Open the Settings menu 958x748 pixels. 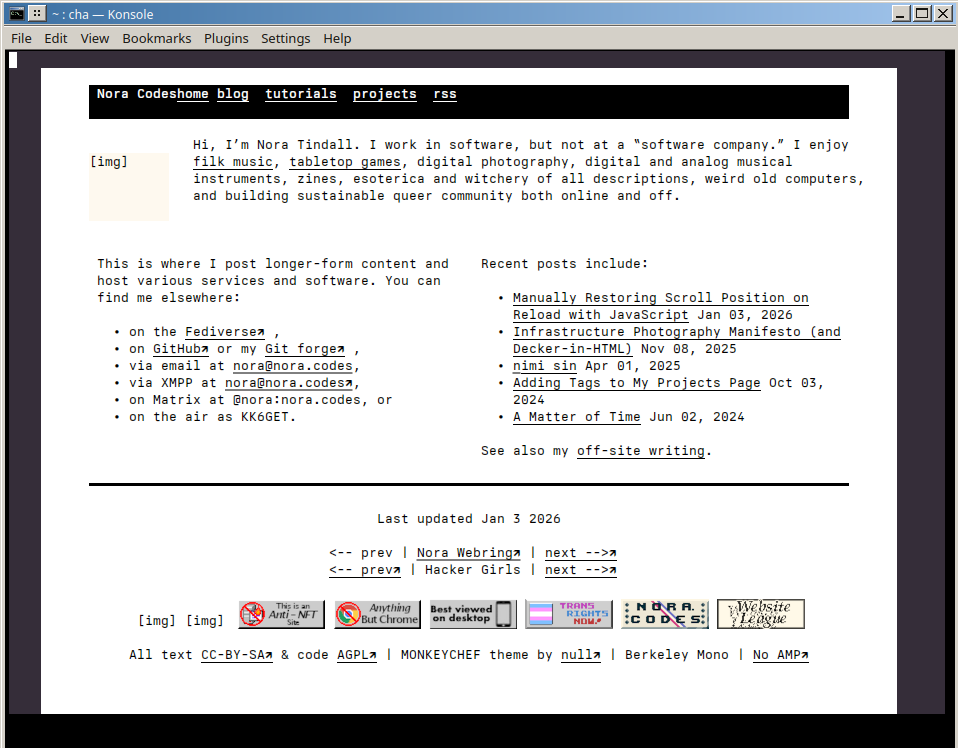(x=286, y=38)
